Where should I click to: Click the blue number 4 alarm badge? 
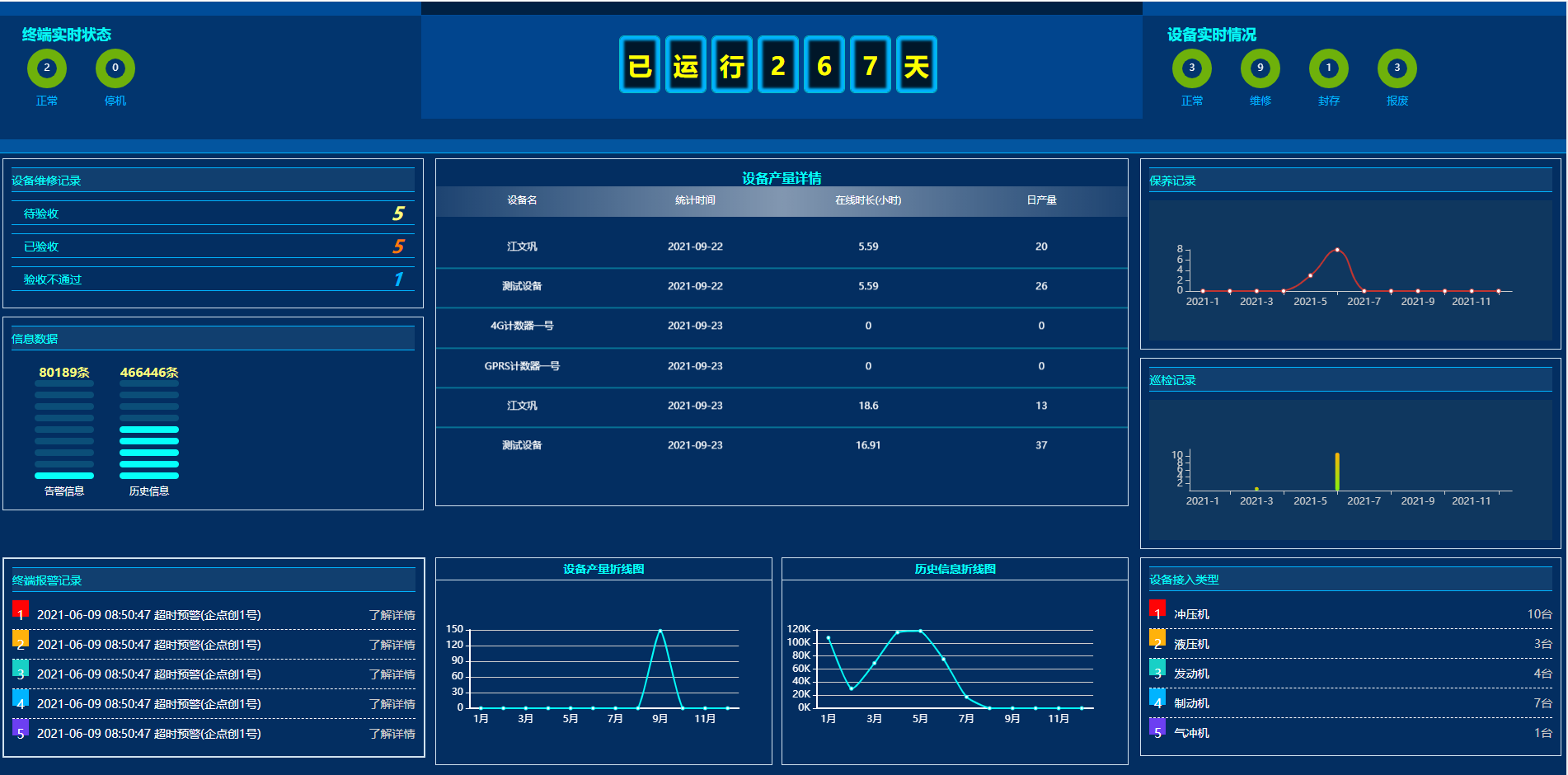coord(21,698)
